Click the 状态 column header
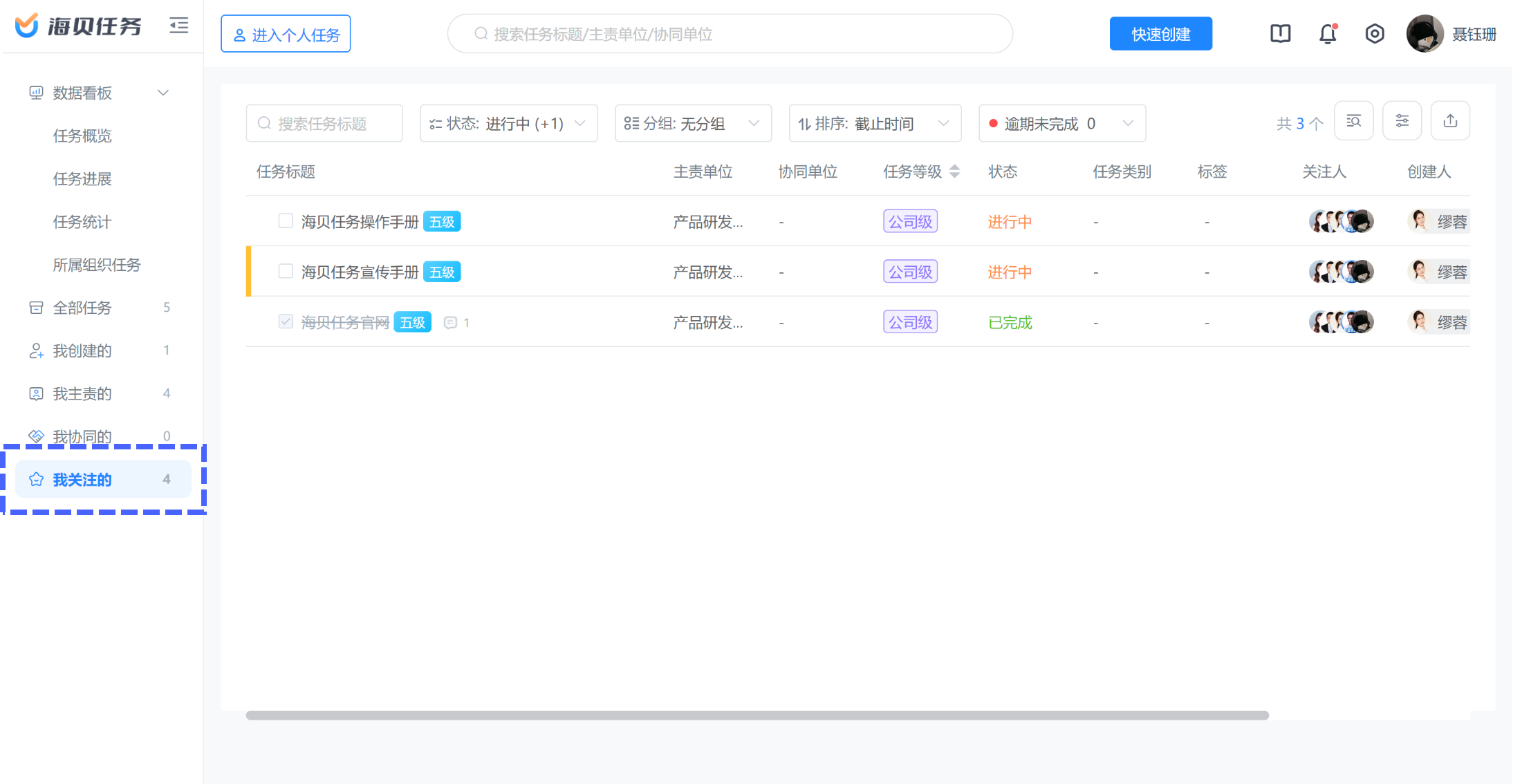Viewport: 1513px width, 784px height. coord(1003,171)
